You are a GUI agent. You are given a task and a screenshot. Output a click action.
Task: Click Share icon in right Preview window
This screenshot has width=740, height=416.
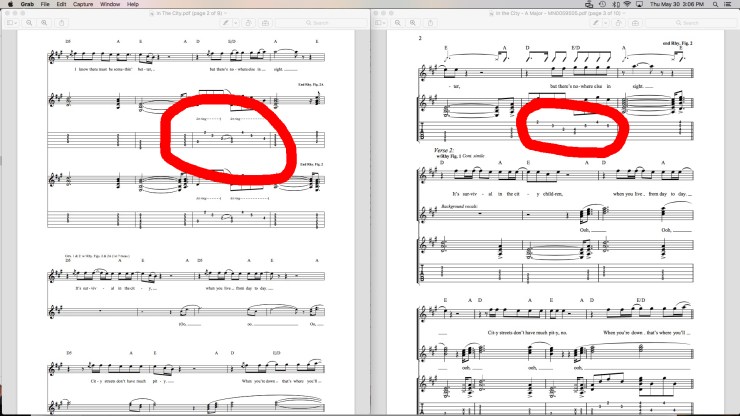(430, 23)
